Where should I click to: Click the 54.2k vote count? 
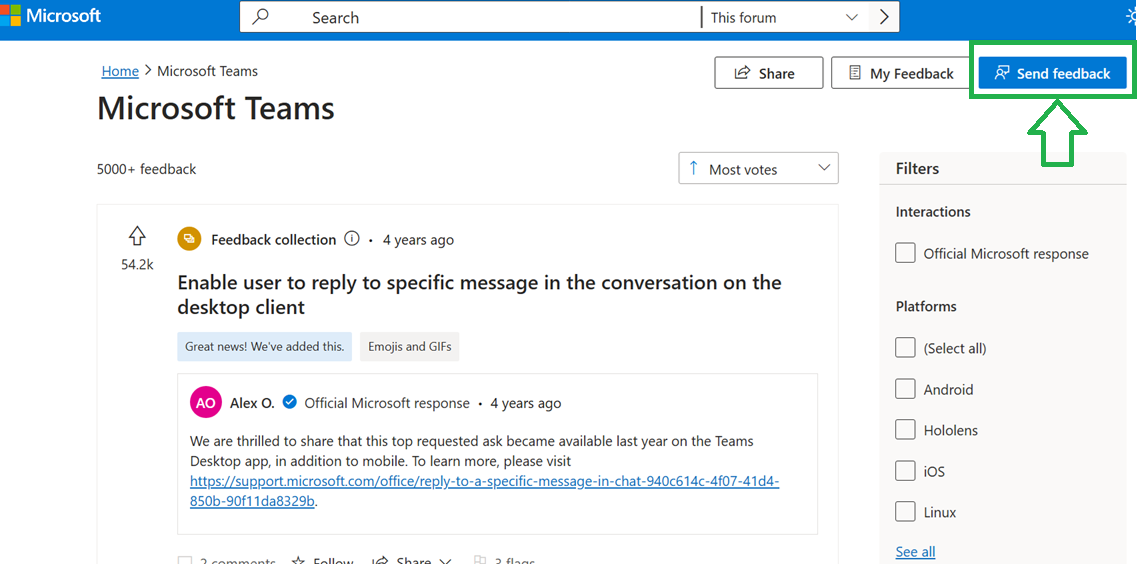click(x=137, y=265)
